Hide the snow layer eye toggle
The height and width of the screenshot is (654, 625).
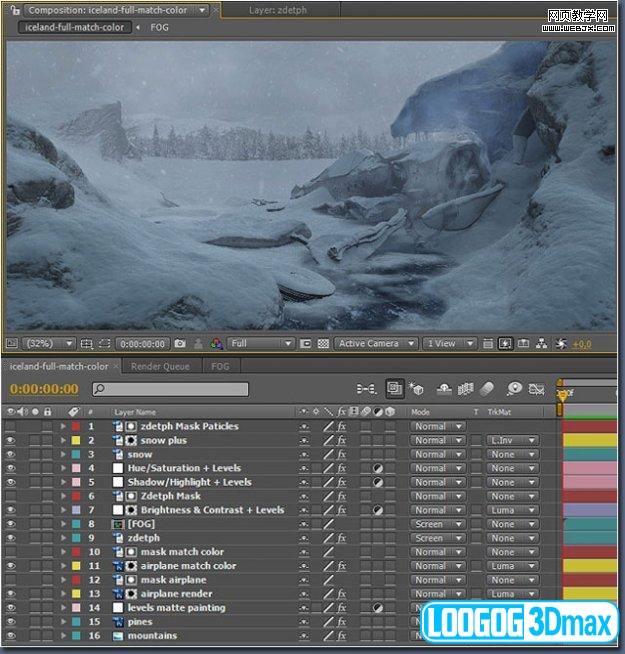[10, 454]
